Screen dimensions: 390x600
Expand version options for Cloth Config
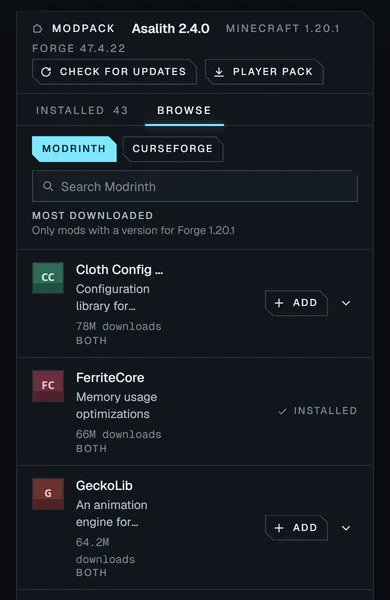[x=346, y=303]
